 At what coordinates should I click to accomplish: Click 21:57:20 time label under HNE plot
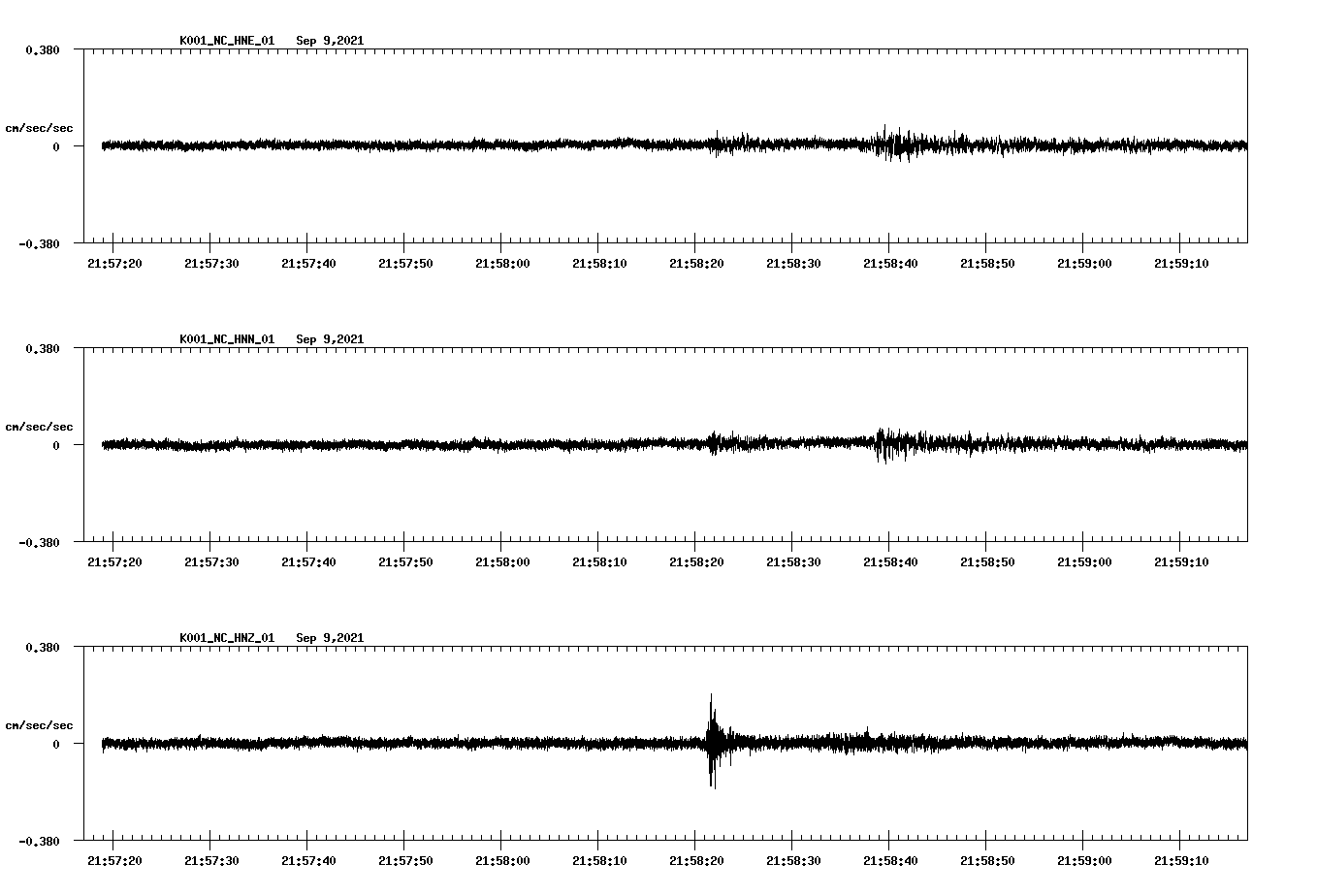click(114, 264)
